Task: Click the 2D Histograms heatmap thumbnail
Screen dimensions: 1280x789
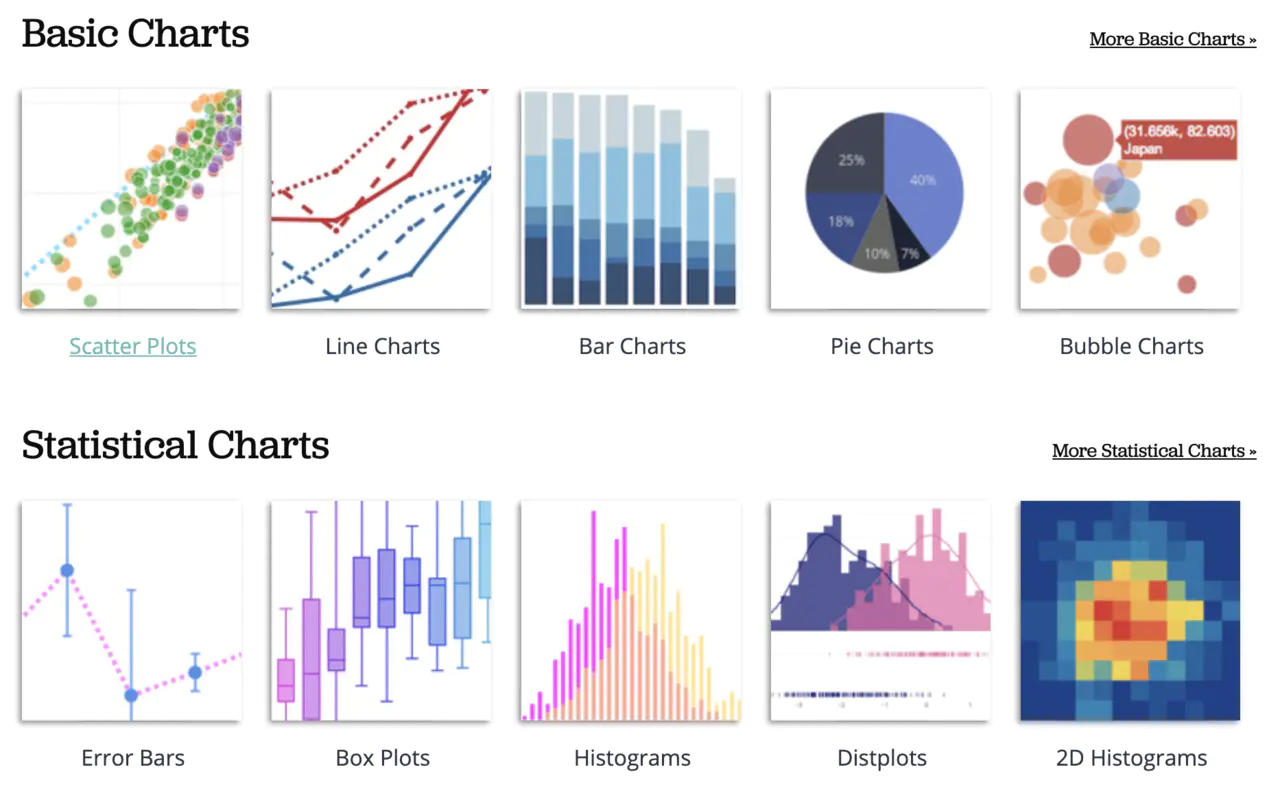Action: click(x=1130, y=611)
